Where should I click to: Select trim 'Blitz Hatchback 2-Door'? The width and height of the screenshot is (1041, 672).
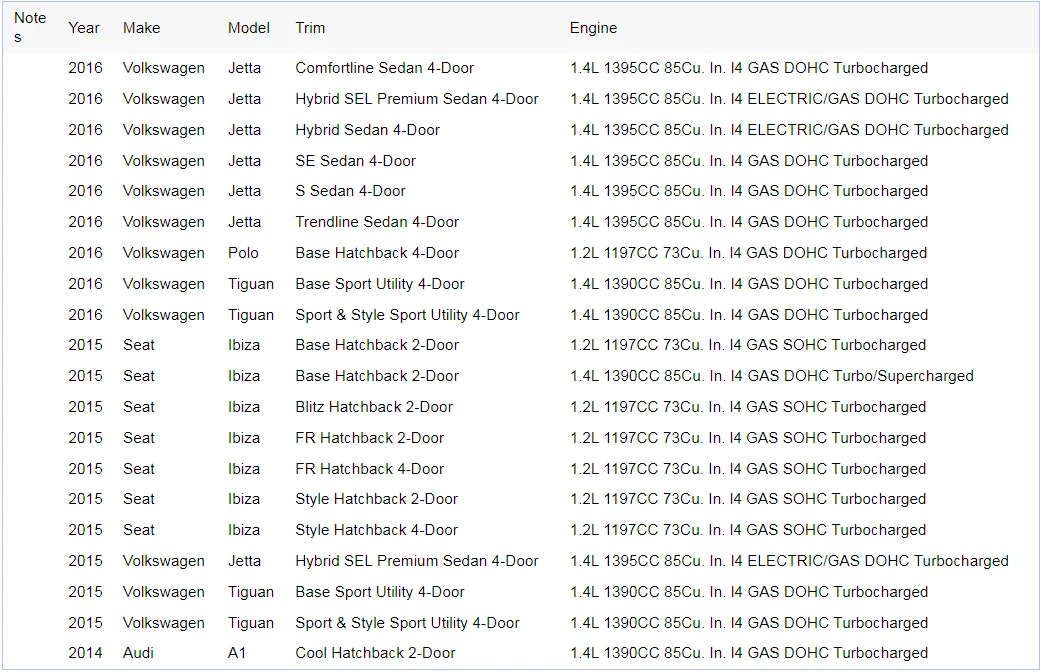click(374, 406)
